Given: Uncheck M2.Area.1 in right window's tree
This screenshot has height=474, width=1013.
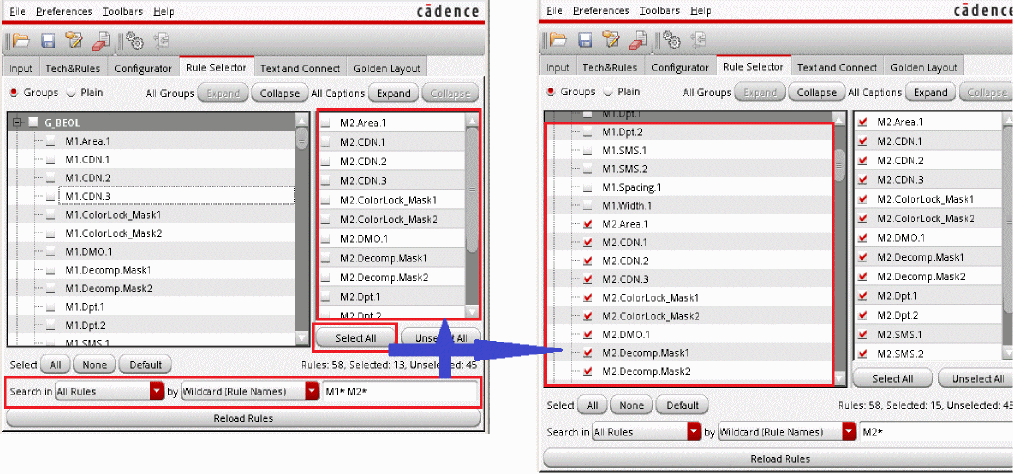Looking at the screenshot, I should click(x=587, y=225).
